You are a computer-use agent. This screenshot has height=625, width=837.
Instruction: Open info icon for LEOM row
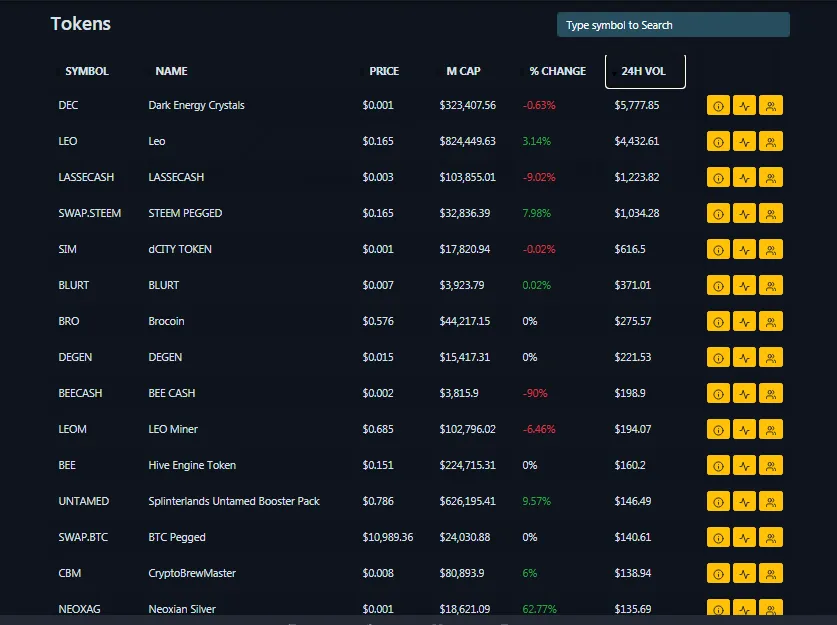point(718,429)
